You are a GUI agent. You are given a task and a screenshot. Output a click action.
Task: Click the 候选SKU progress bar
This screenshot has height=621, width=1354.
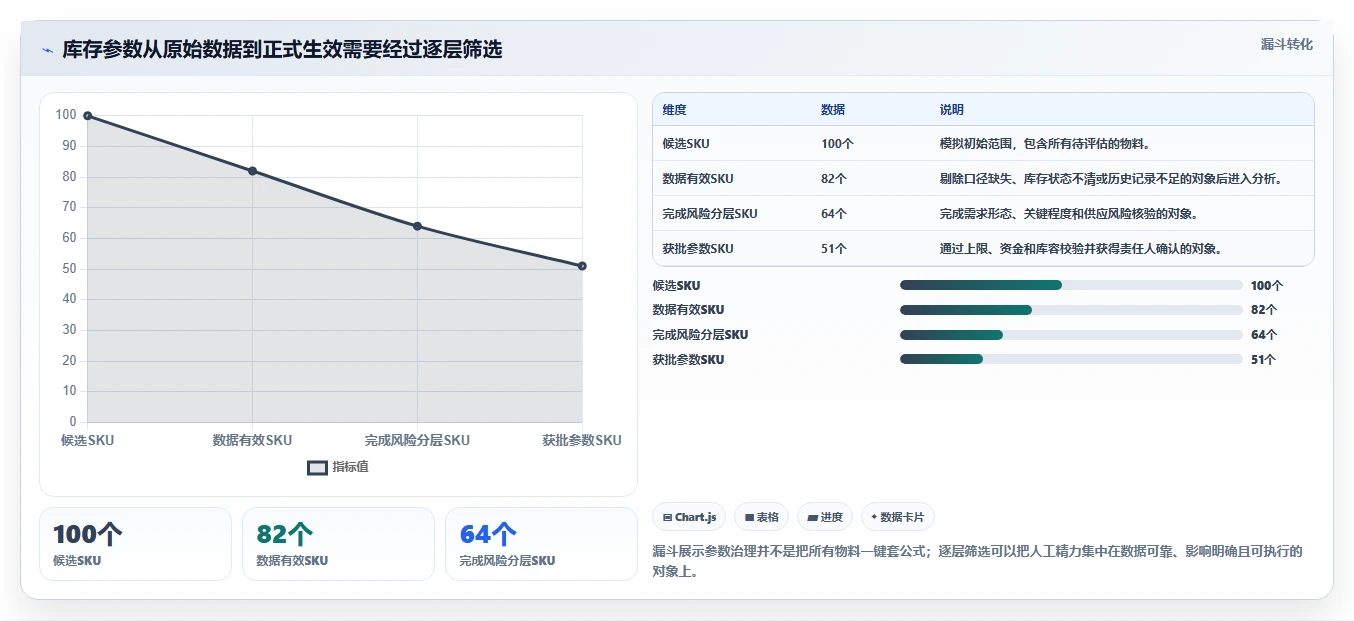click(1071, 285)
